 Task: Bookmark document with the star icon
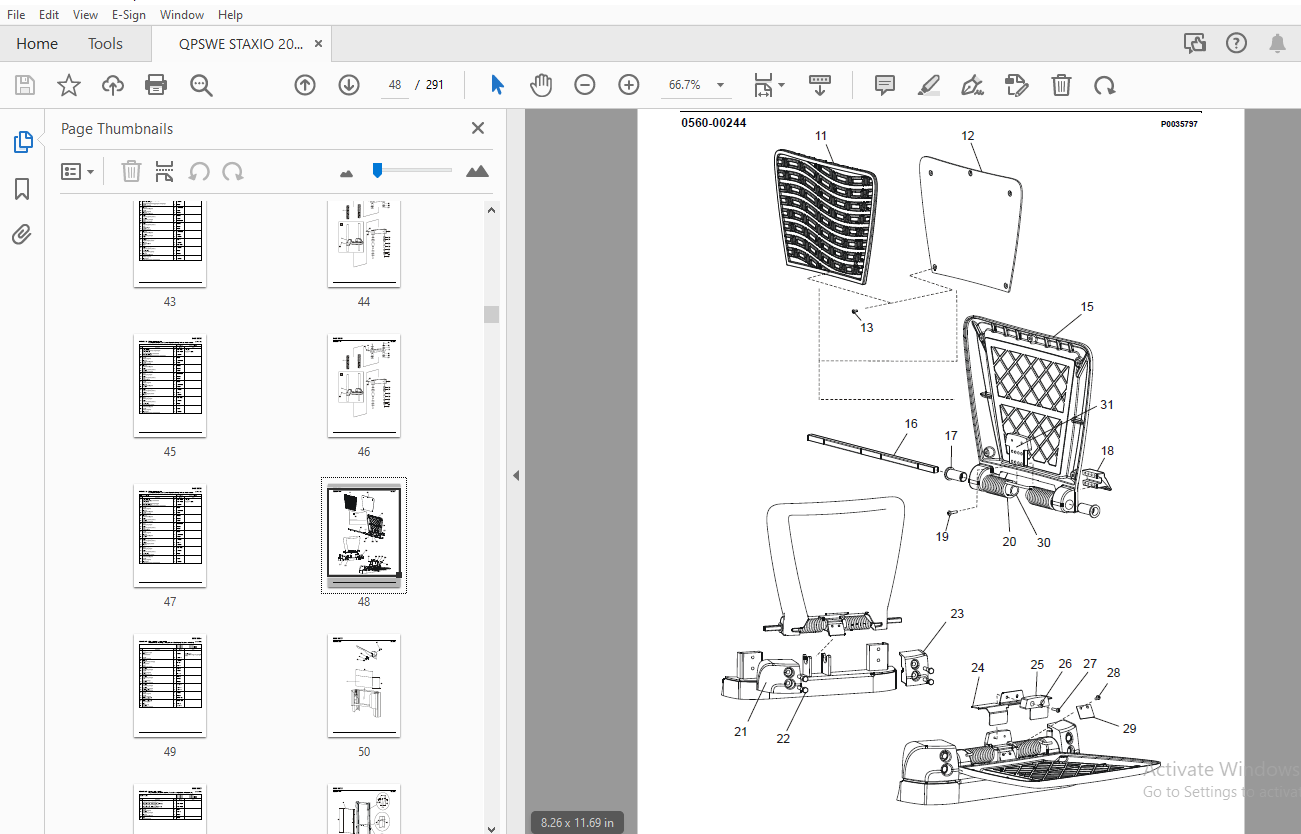point(69,85)
